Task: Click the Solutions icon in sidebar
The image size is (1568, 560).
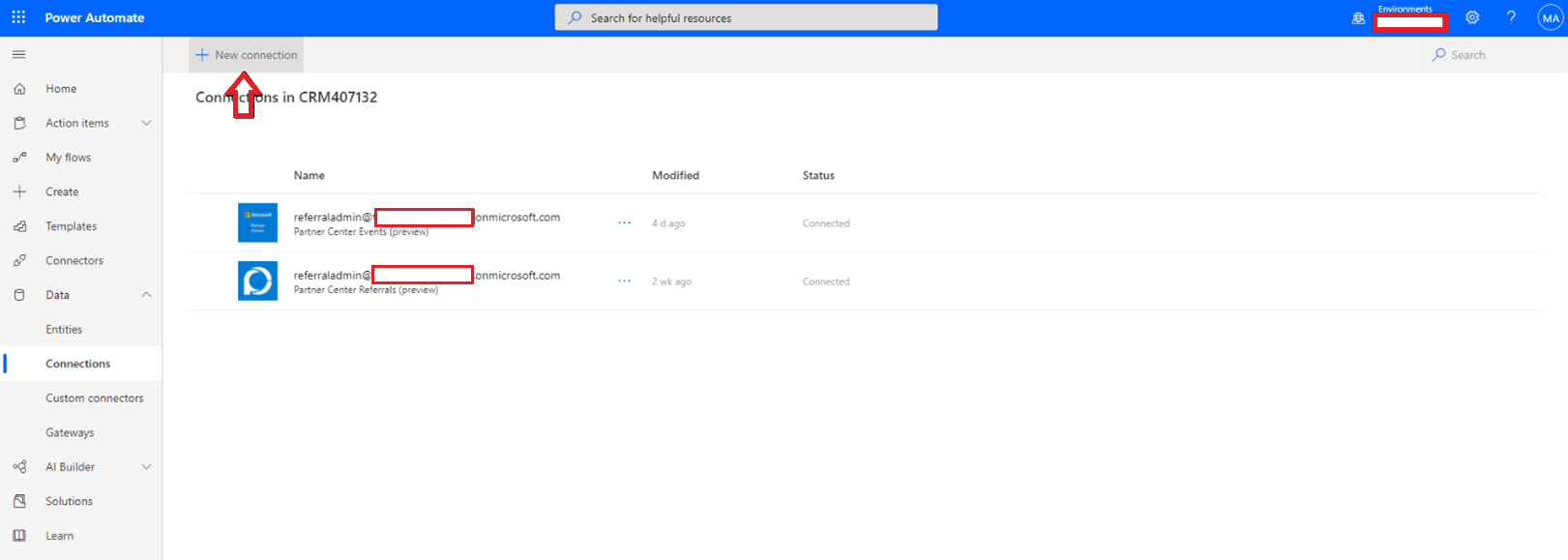Action: pos(19,501)
